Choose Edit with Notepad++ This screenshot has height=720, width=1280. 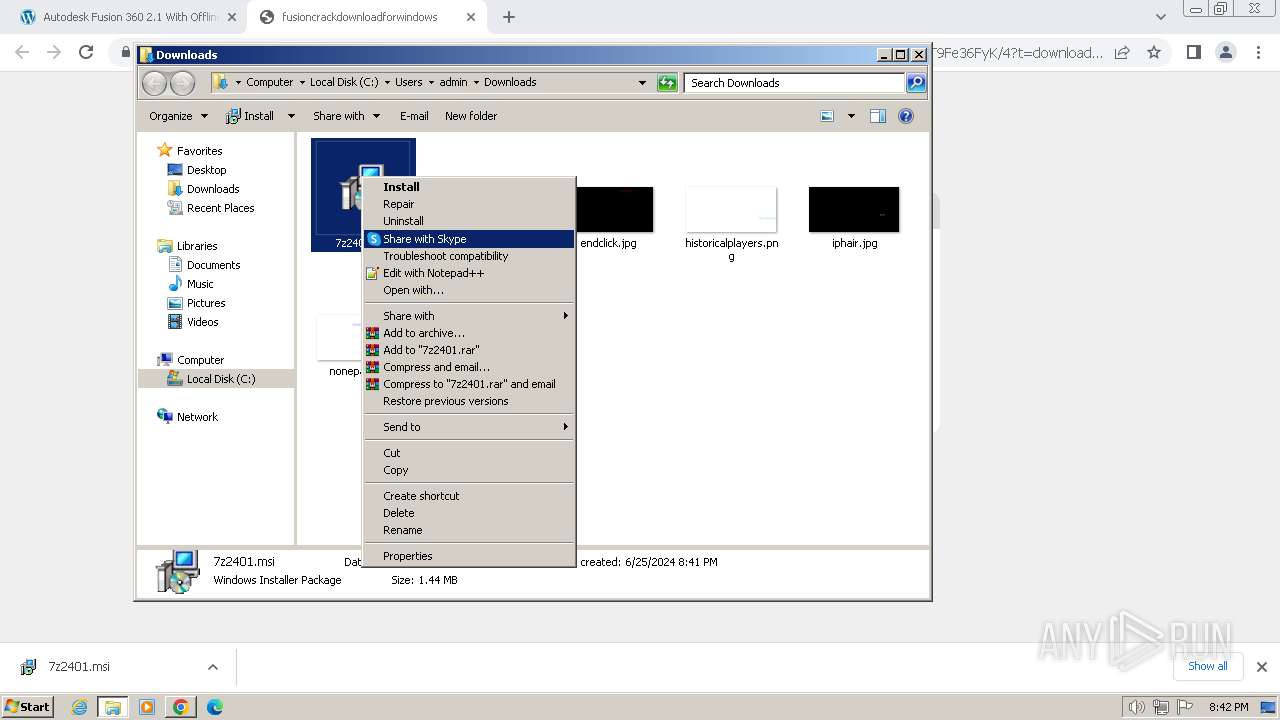pos(469,273)
